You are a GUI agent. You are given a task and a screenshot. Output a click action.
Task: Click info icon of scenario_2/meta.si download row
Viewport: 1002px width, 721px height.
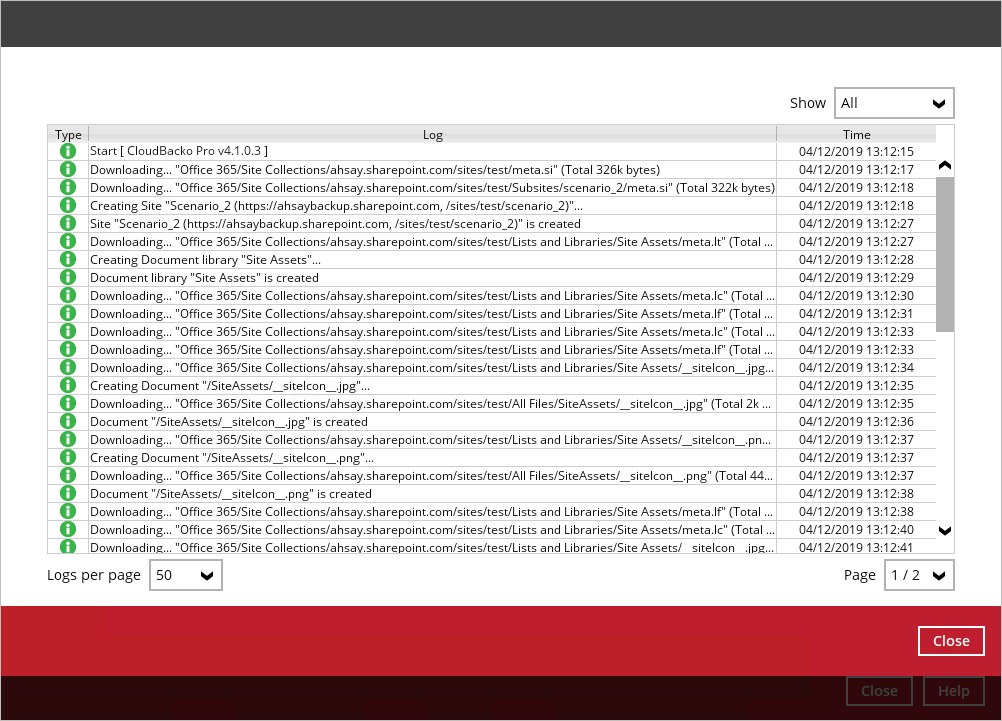point(68,187)
